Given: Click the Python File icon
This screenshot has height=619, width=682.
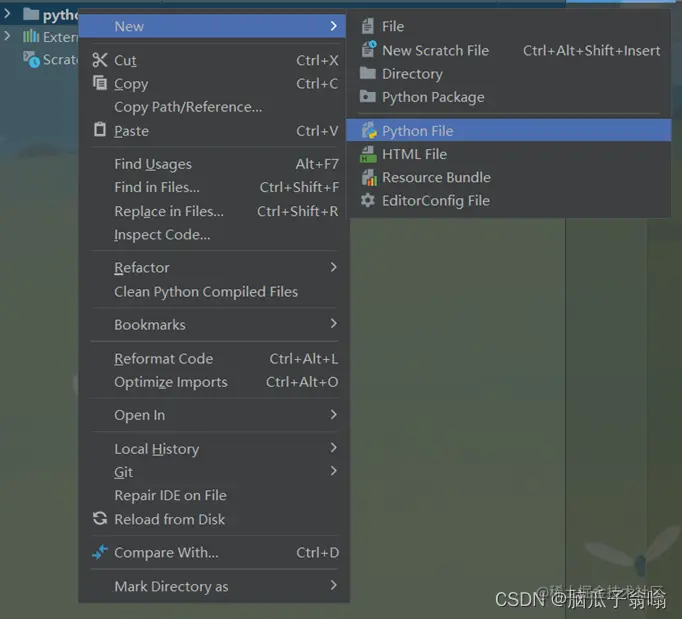Looking at the screenshot, I should pyautogui.click(x=369, y=130).
